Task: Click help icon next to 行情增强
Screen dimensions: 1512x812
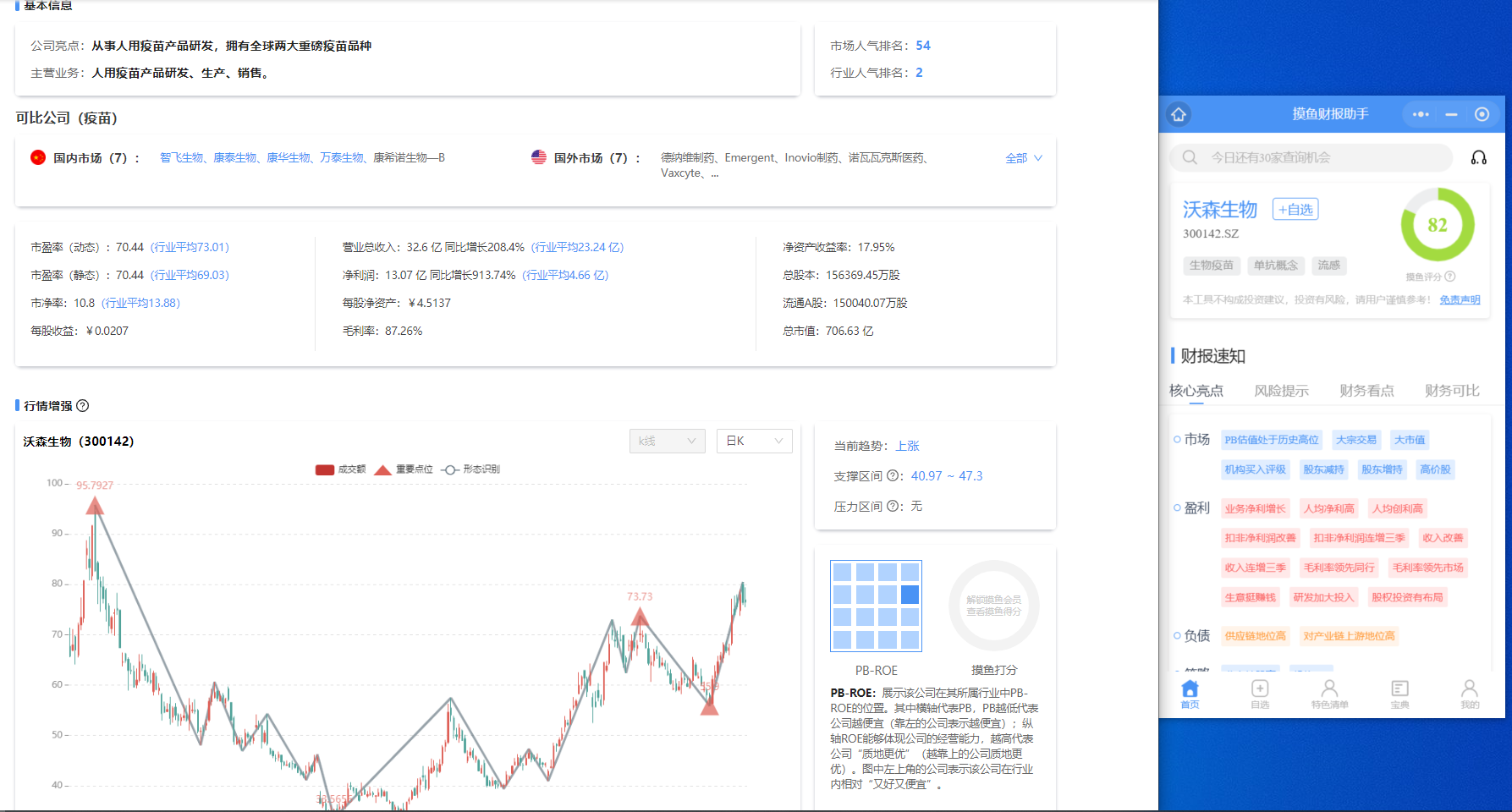Action: click(82, 406)
